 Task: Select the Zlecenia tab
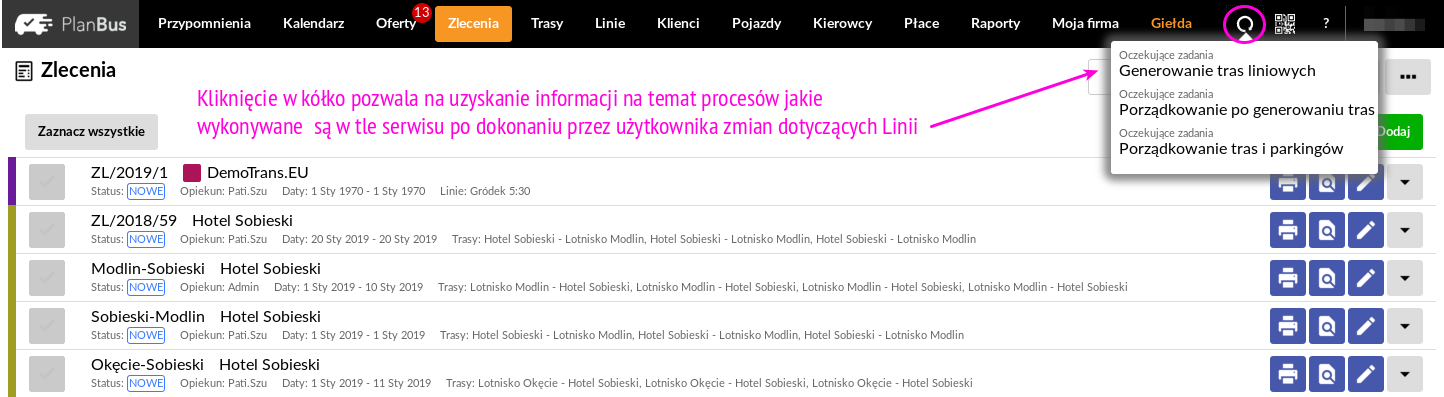pyautogui.click(x=473, y=23)
